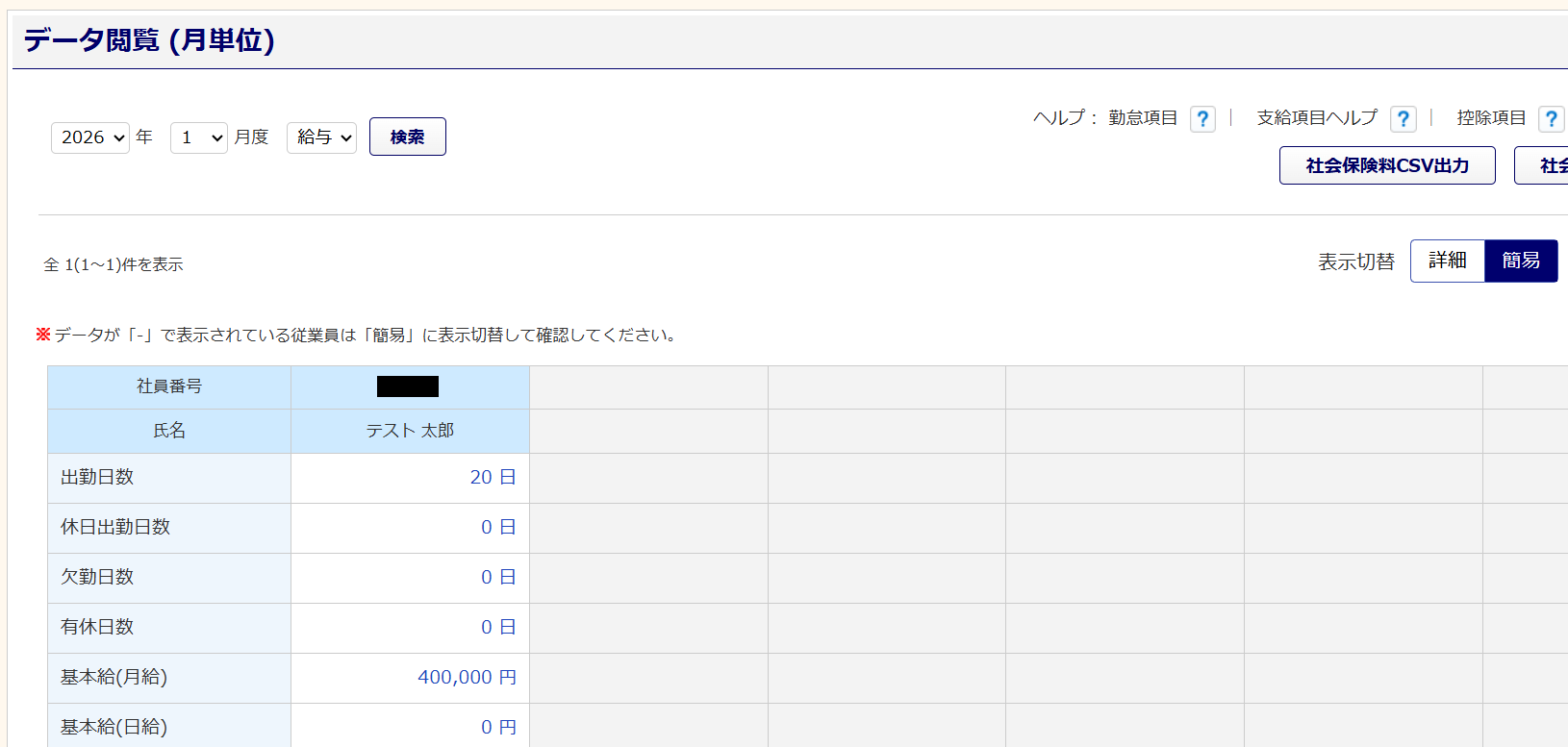Open the 勤怠項目 help question-mark icon

coord(1202,118)
